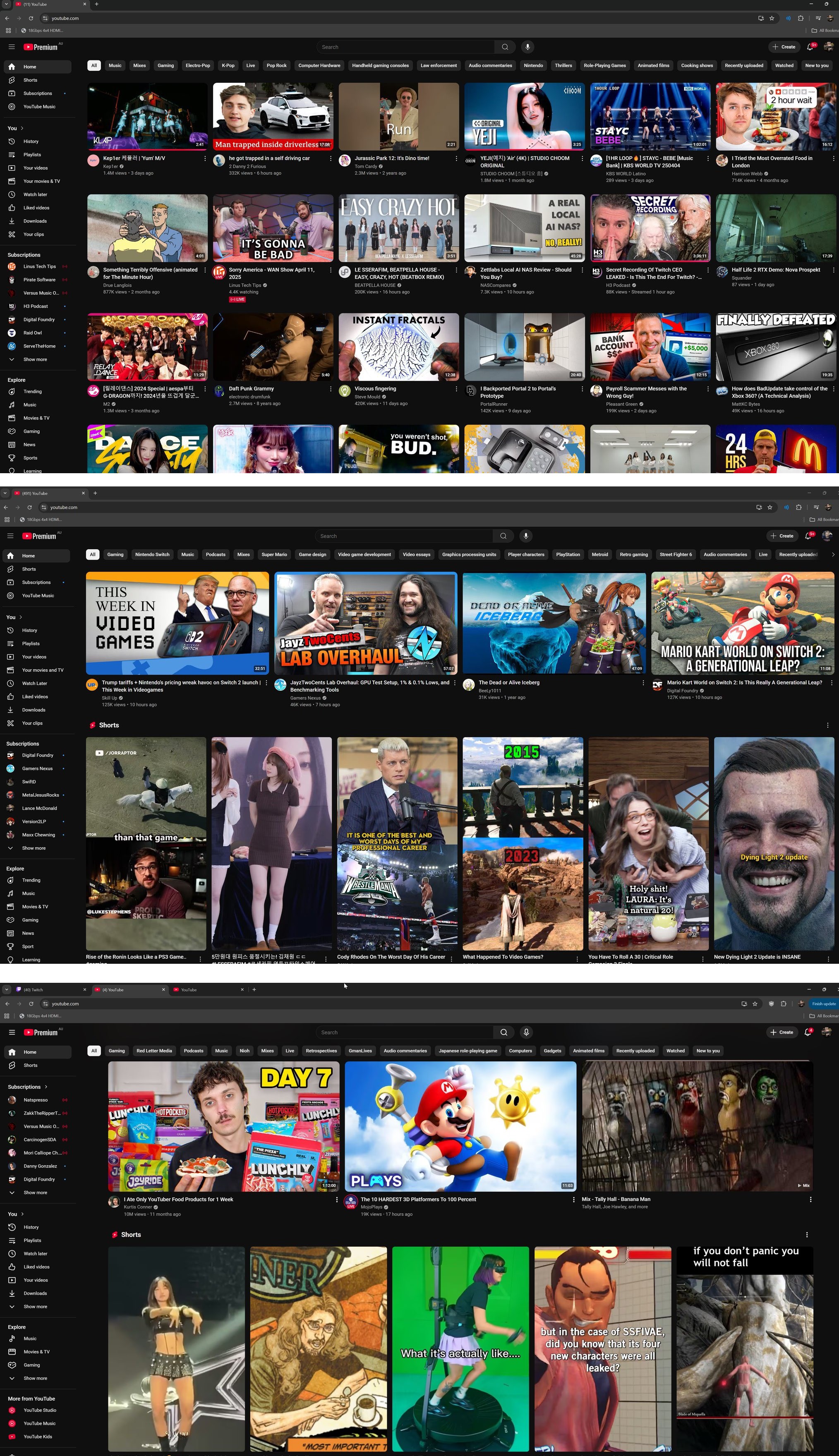Play the INSTANT FRACTALS video thumbnail
This screenshot has width=839, height=1456.
(x=399, y=347)
